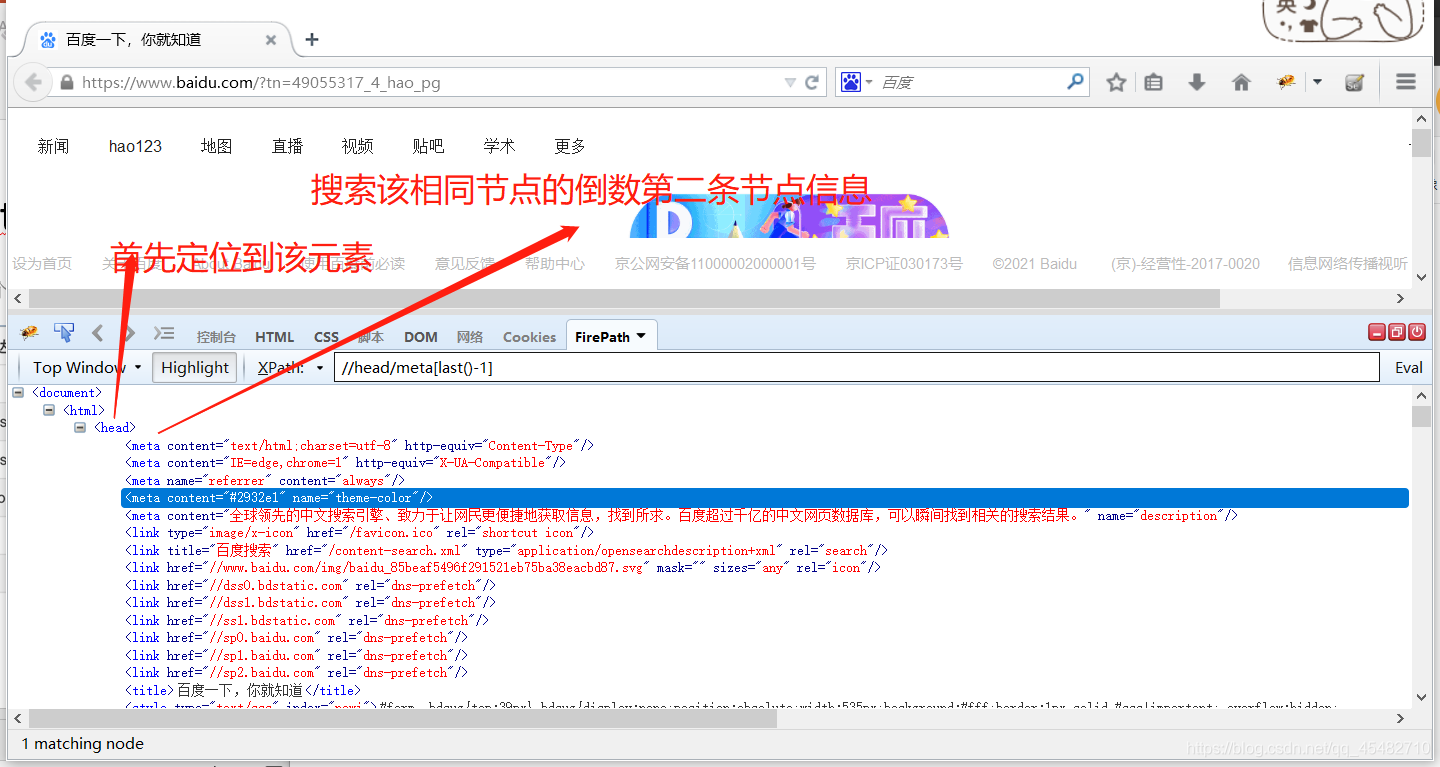
Task: Open the Firefox hamburger menu
Action: pyautogui.click(x=1406, y=83)
